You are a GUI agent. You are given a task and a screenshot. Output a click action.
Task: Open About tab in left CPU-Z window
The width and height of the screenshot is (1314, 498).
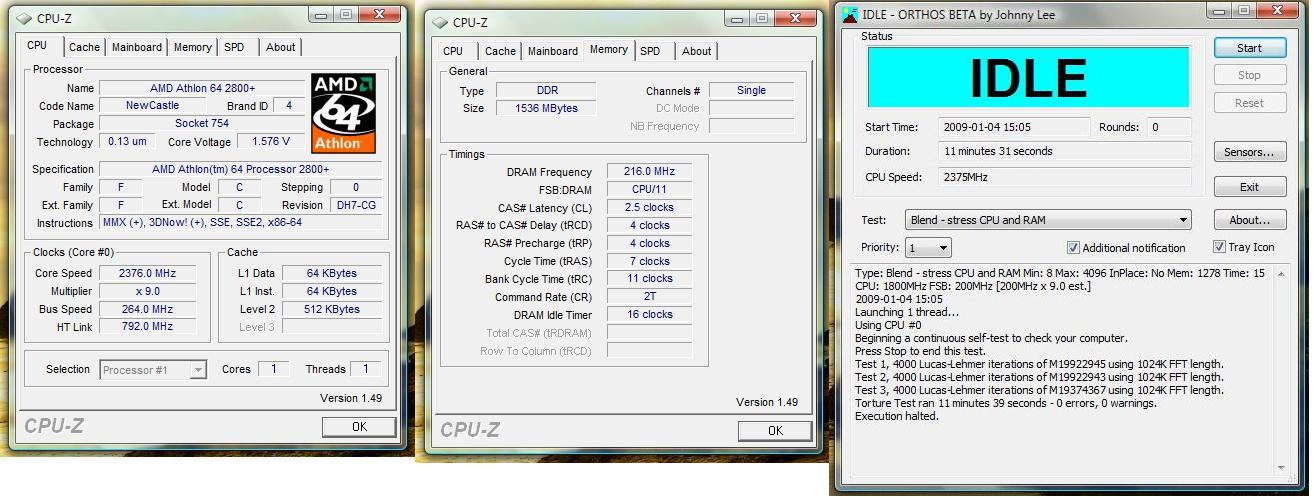[x=280, y=47]
